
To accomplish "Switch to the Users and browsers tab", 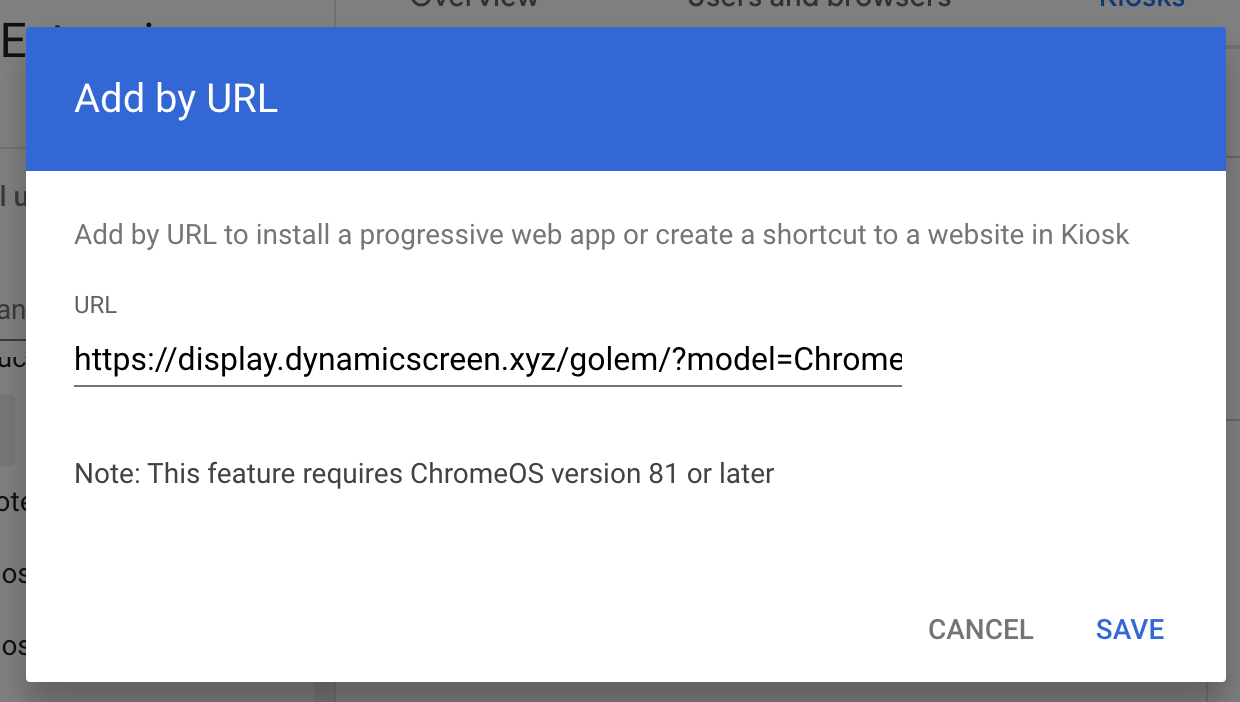I will (x=820, y=6).
